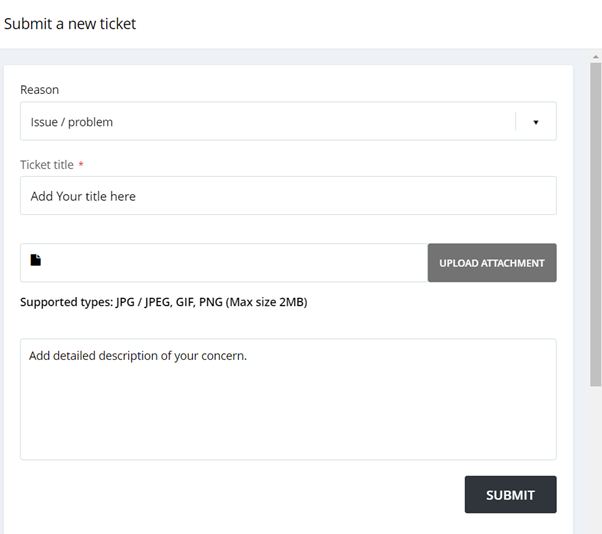Click the Submit a new ticket heading
602x534 pixels.
click(70, 24)
